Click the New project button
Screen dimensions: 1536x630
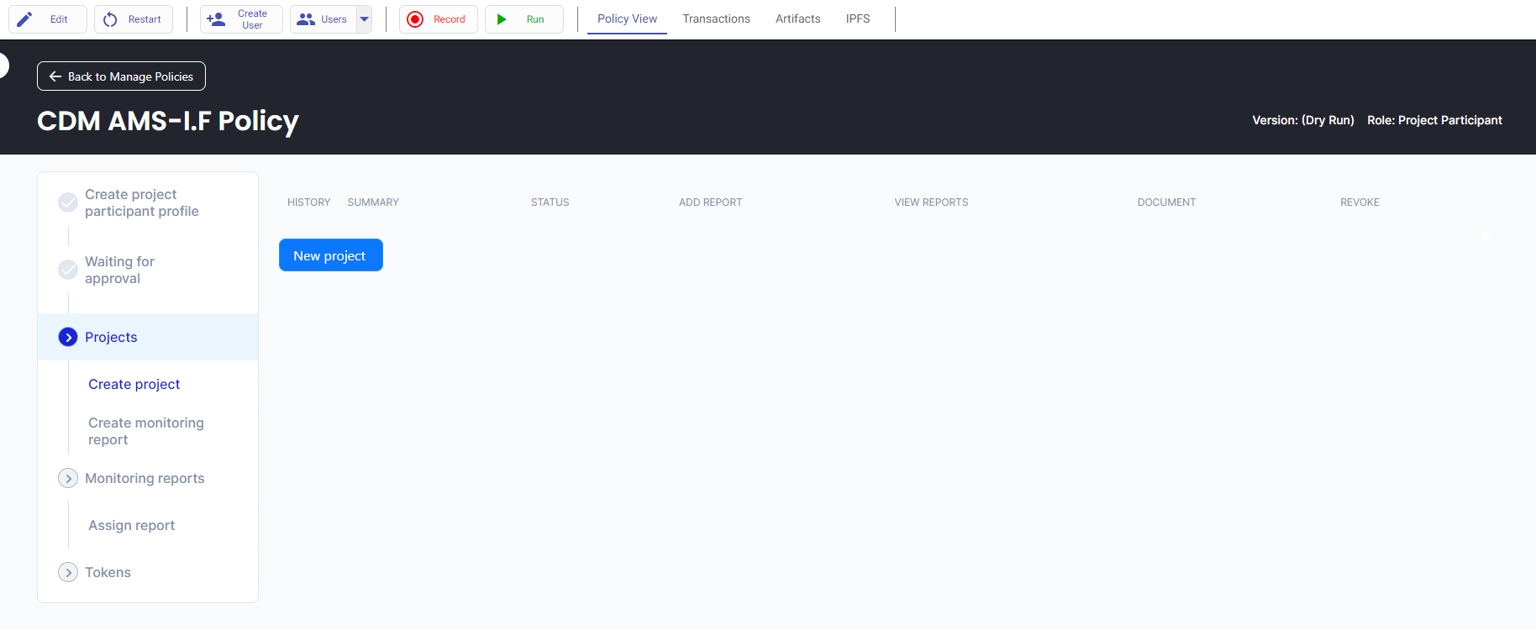coord(330,256)
